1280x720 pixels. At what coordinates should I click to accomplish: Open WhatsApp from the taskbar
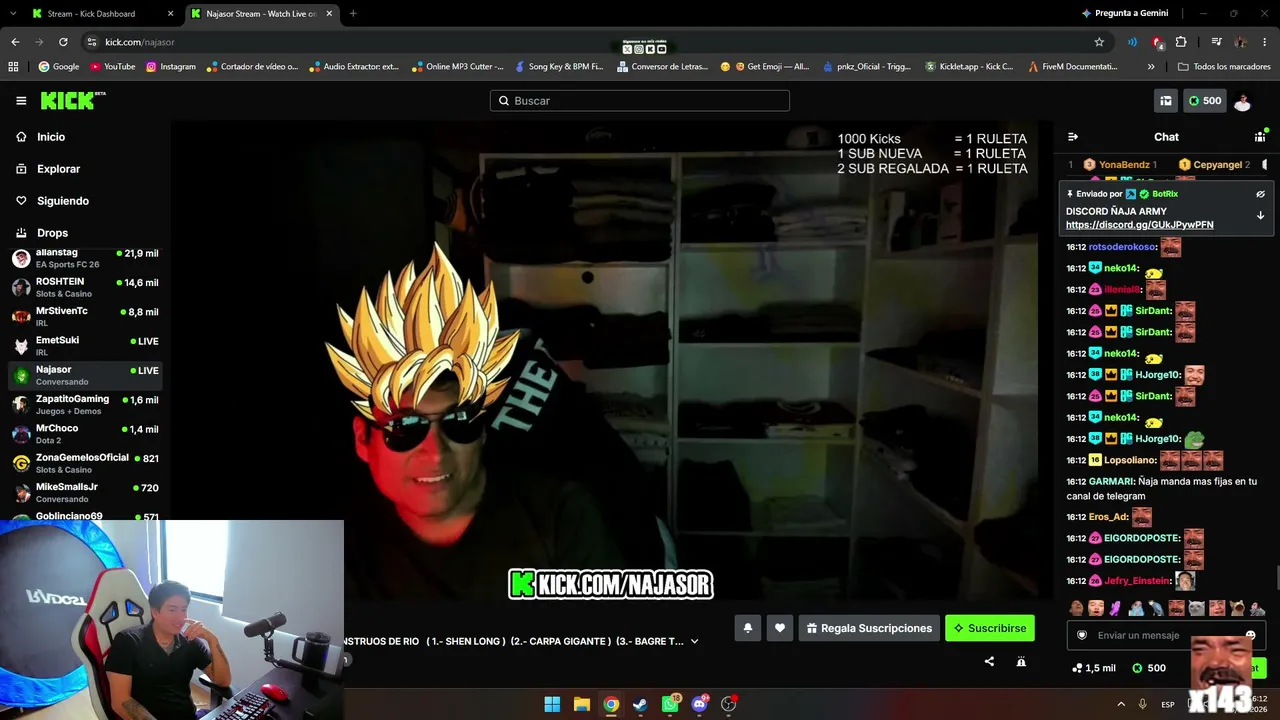click(x=670, y=704)
